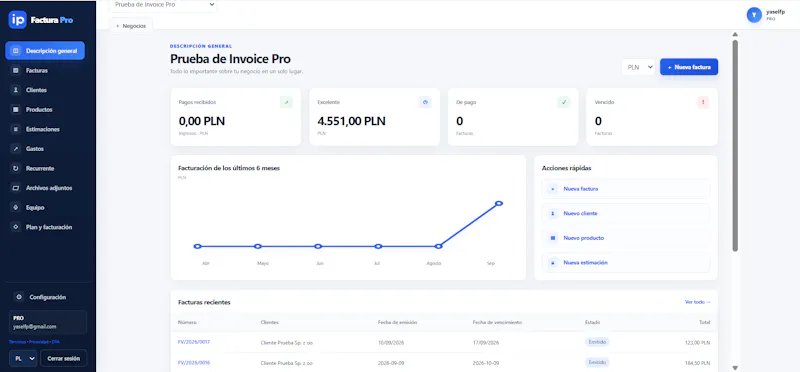Click the De pago card check icon
The height and width of the screenshot is (372, 800).
pos(564,102)
